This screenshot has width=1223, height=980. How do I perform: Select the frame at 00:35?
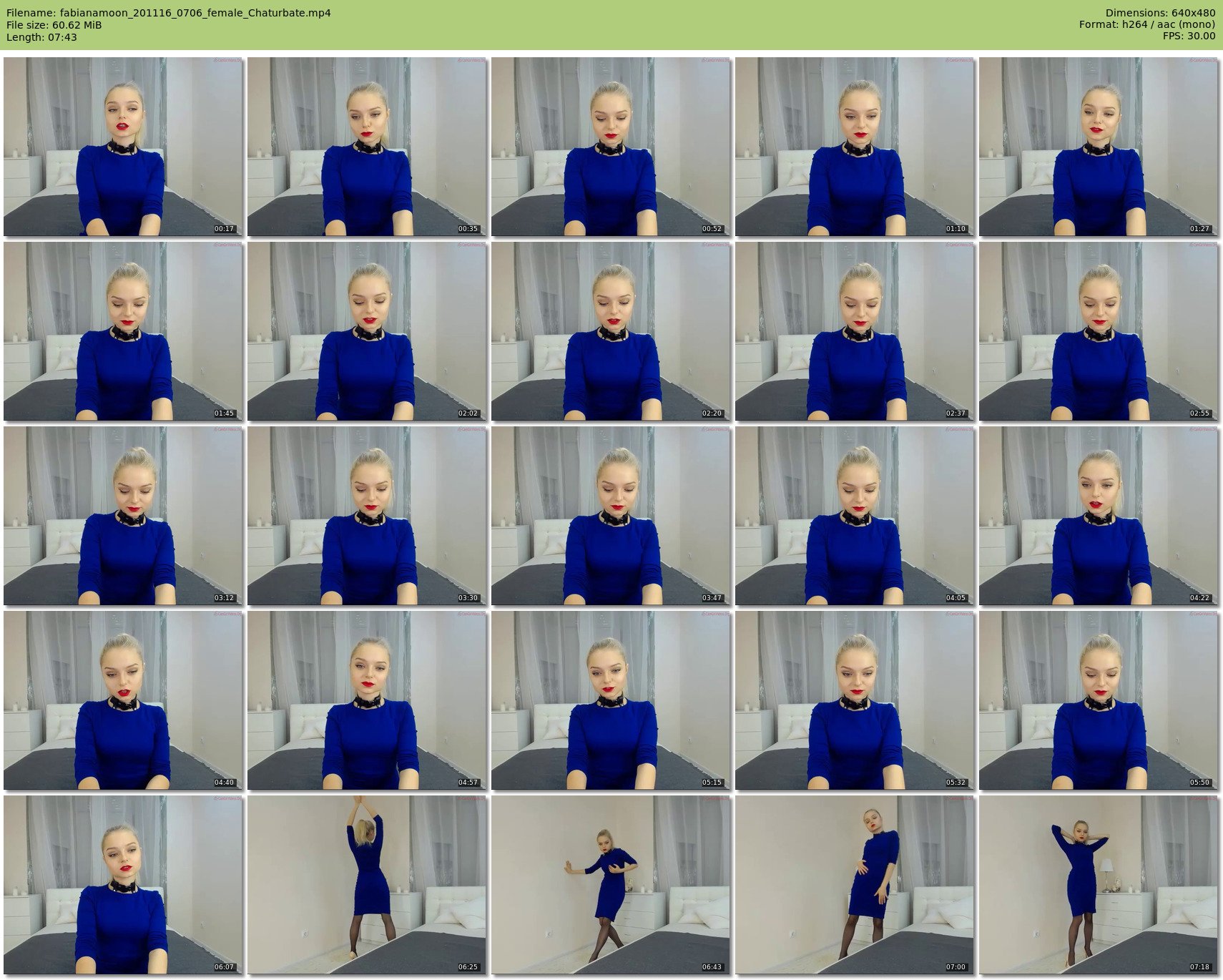367,147
